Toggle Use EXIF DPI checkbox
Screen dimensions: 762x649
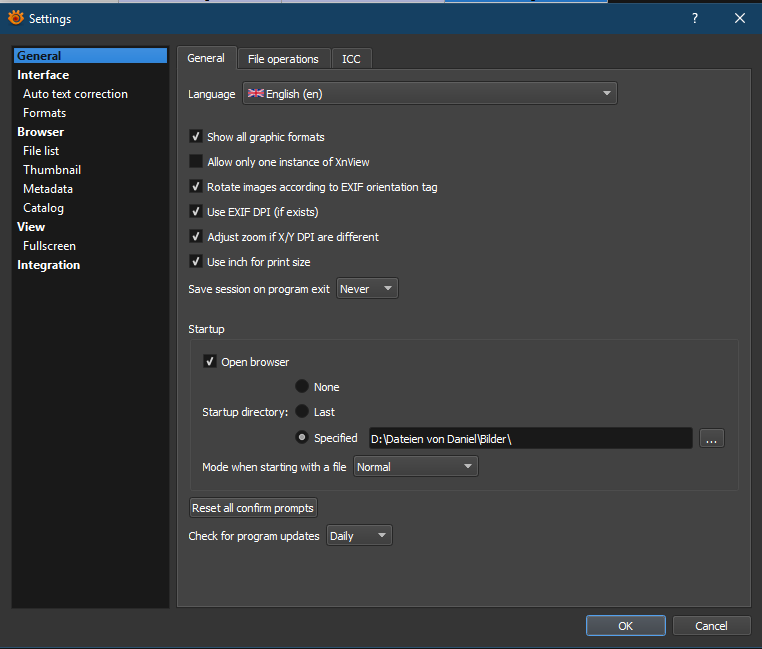196,211
